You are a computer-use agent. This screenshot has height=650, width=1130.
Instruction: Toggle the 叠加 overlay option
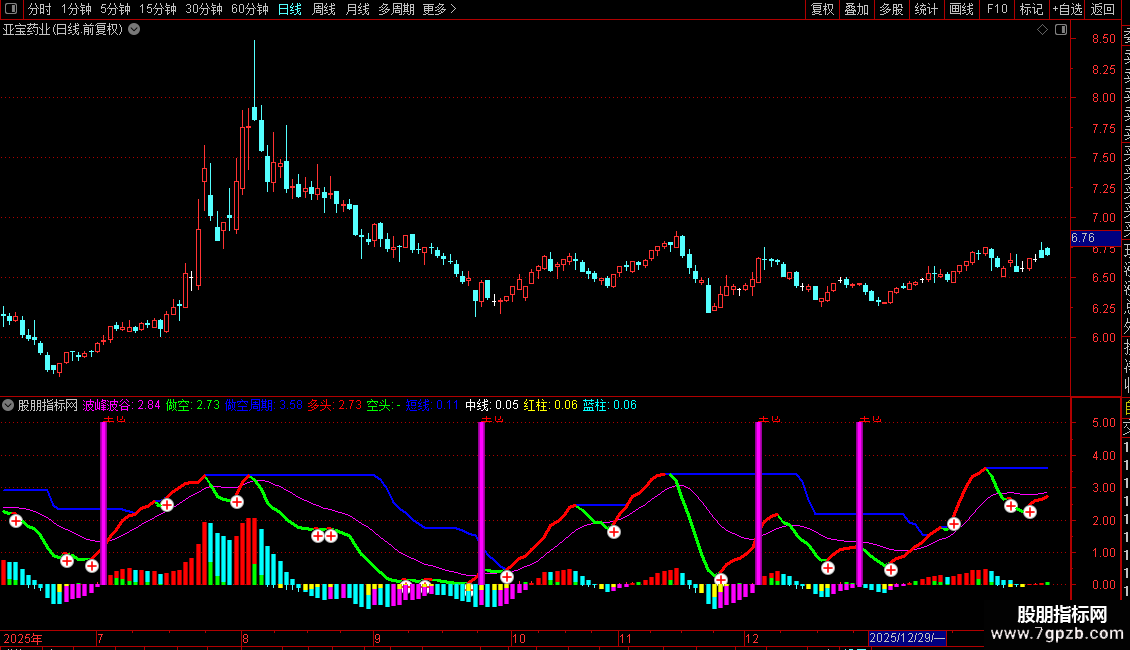tap(856, 9)
